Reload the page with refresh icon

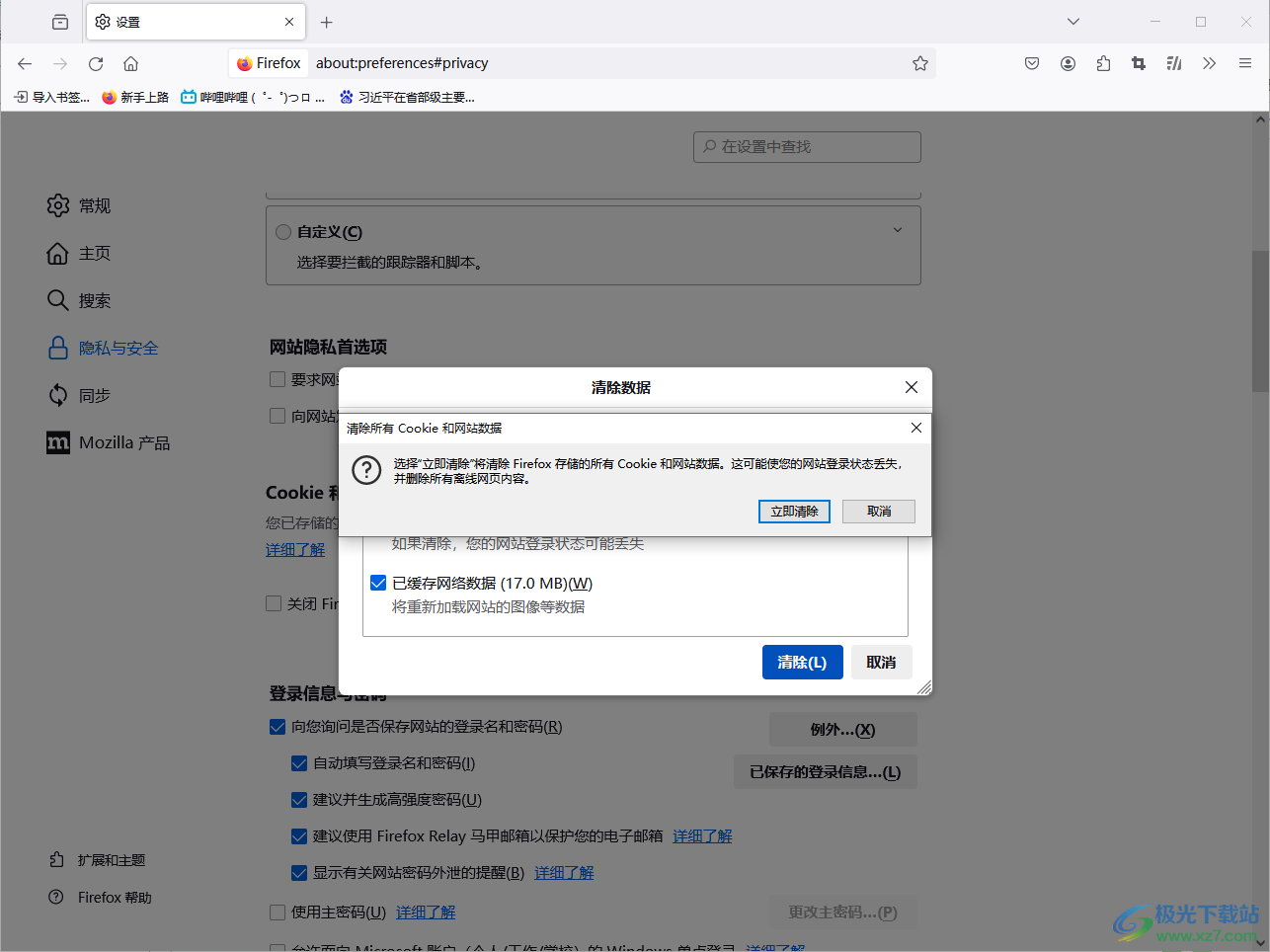(x=96, y=63)
